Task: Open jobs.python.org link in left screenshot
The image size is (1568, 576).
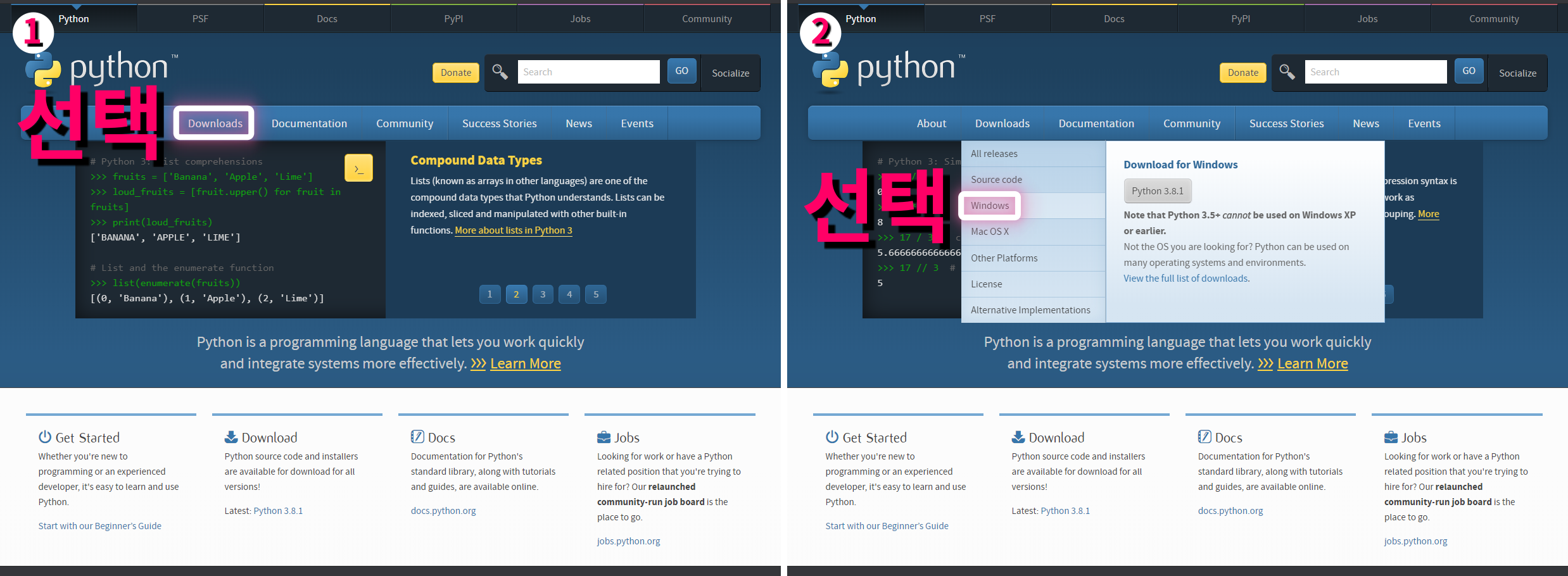Action: tap(629, 541)
